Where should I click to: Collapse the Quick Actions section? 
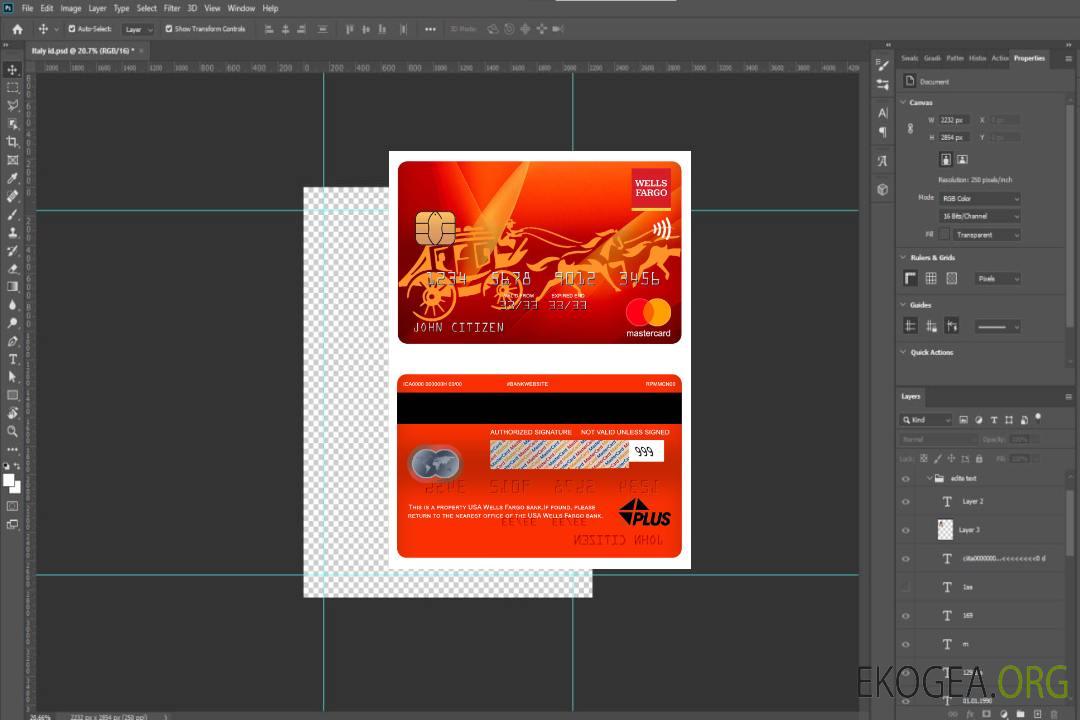click(904, 352)
